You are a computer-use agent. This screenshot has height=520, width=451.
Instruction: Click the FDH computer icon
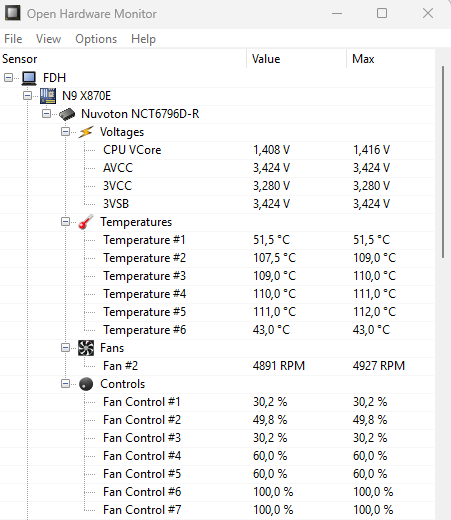29,78
